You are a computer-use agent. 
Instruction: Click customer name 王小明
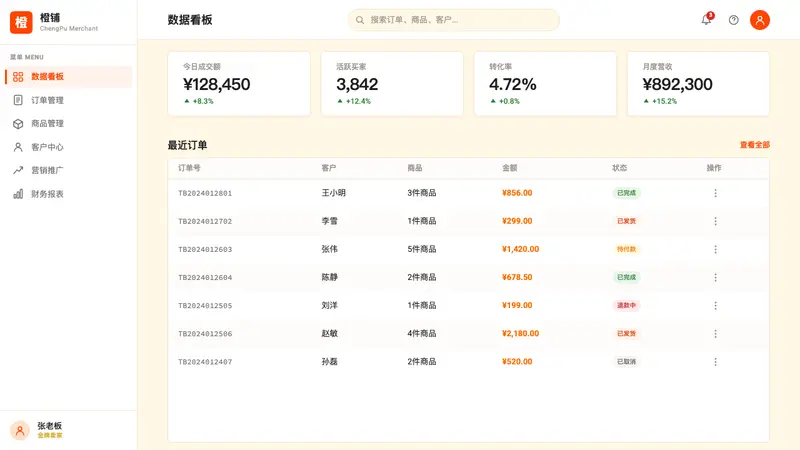tap(334, 193)
